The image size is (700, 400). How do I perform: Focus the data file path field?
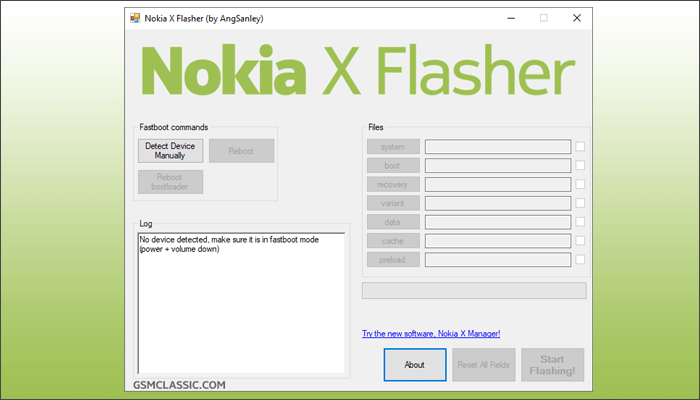coord(498,222)
